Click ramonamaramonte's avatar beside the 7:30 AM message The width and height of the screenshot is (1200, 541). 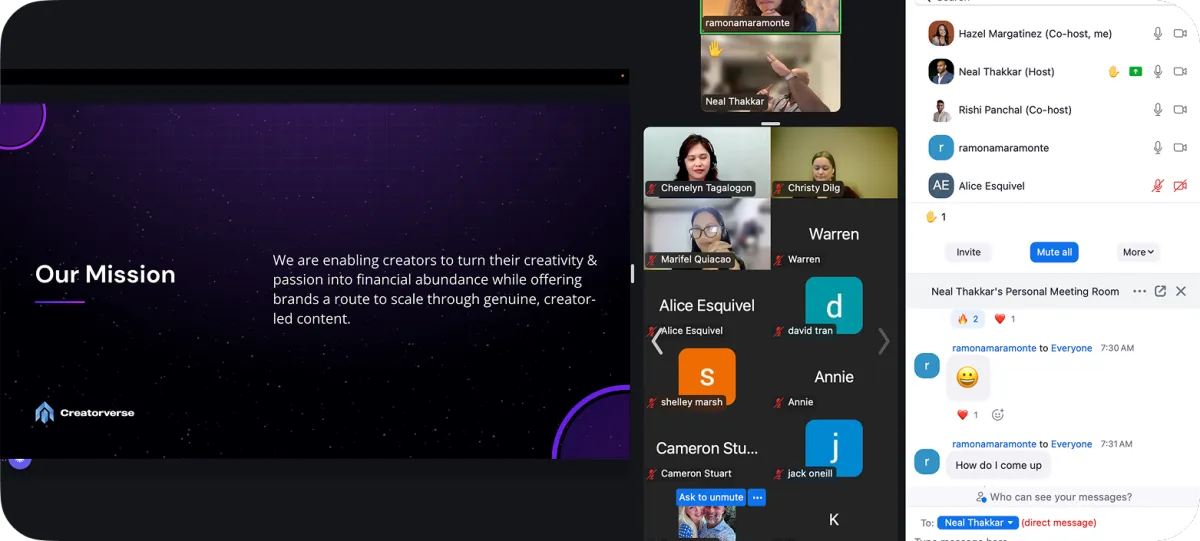[x=927, y=366]
